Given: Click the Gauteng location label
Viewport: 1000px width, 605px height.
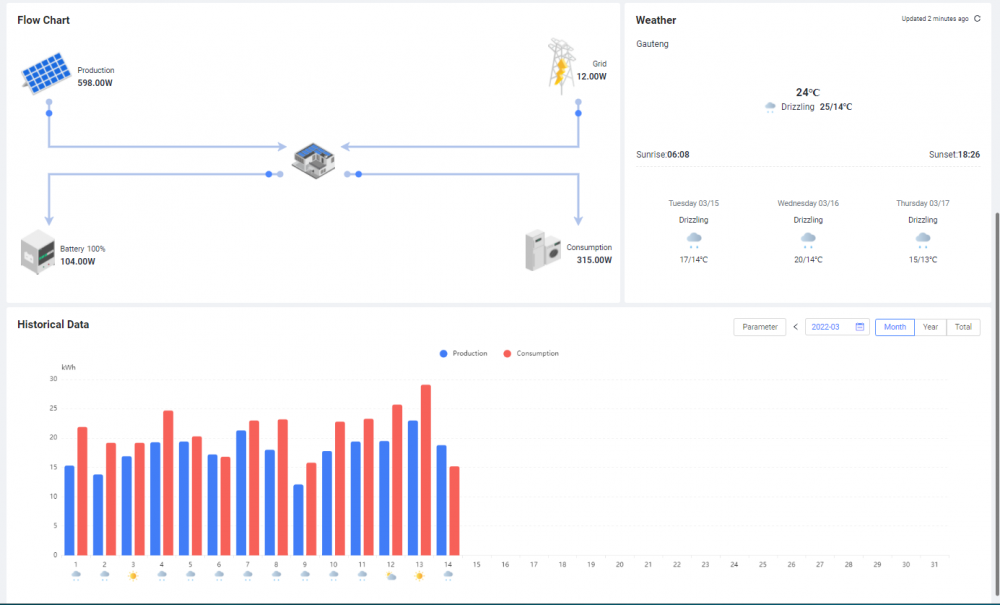Looking at the screenshot, I should coord(652,44).
